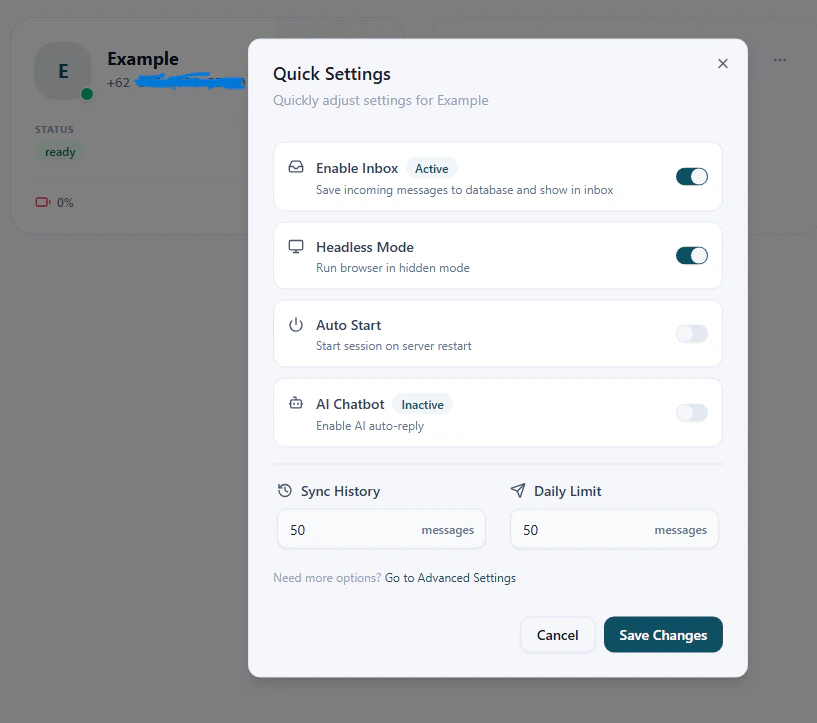This screenshot has width=817, height=723.
Task: Click the clock icon next to Sync History
Action: pyautogui.click(x=286, y=491)
